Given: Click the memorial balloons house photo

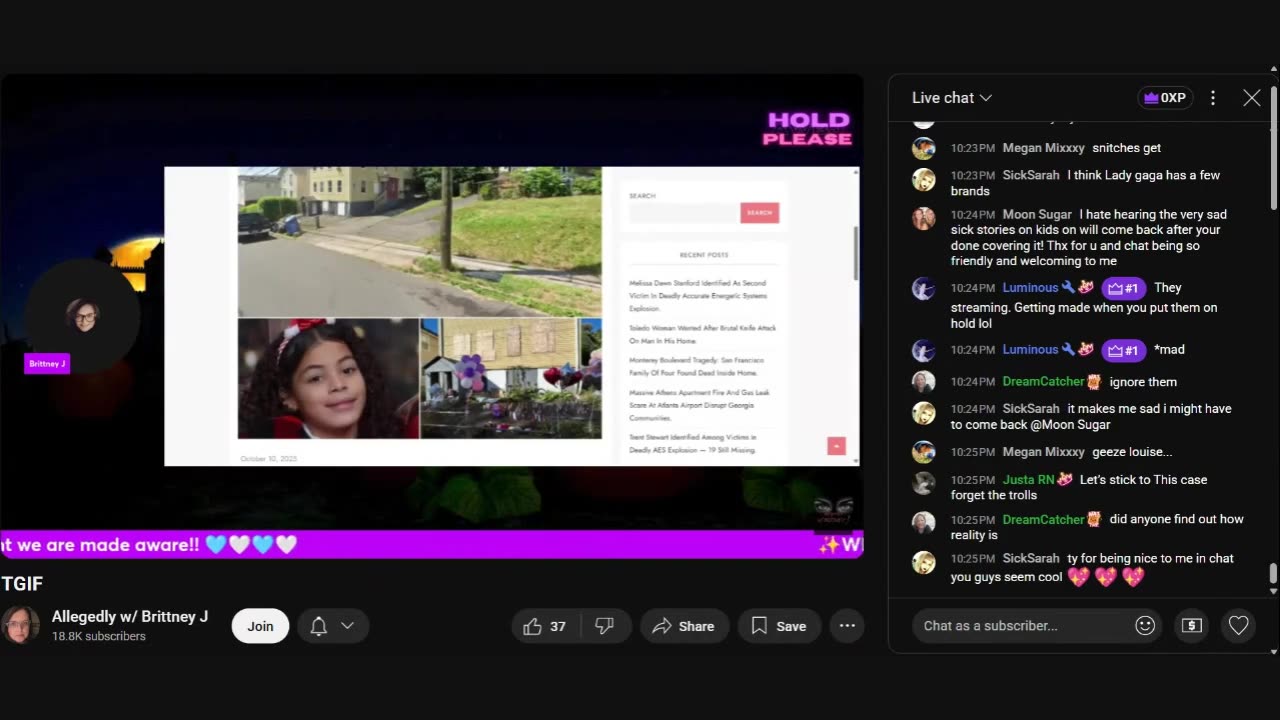Looking at the screenshot, I should coord(511,379).
